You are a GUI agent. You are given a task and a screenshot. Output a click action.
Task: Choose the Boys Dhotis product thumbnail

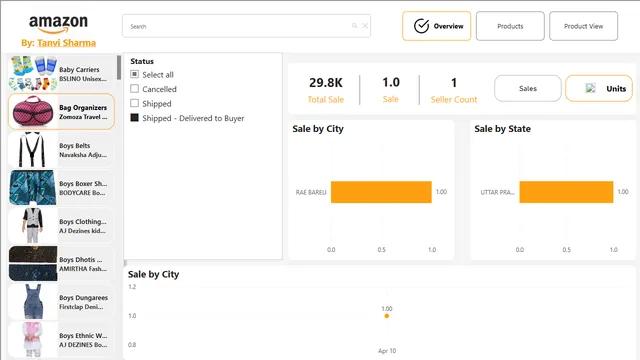click(x=33, y=263)
